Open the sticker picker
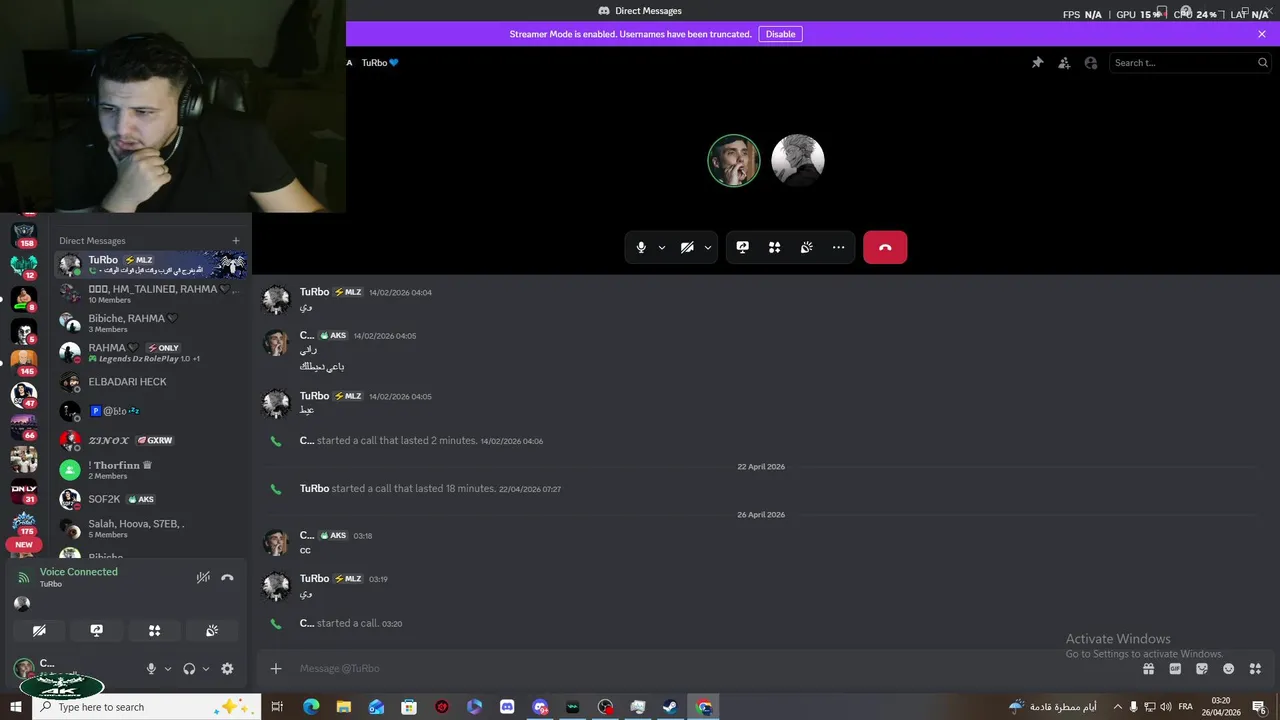This screenshot has height=720, width=1280. pos(1202,669)
